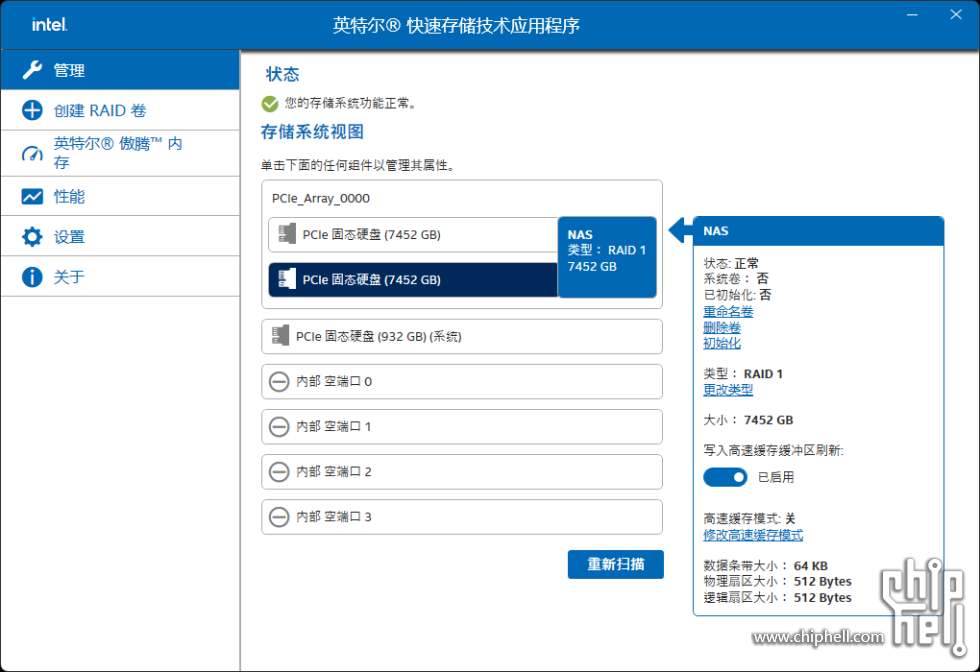Click the 932 GB system SSD icon

pyautogui.click(x=280, y=336)
